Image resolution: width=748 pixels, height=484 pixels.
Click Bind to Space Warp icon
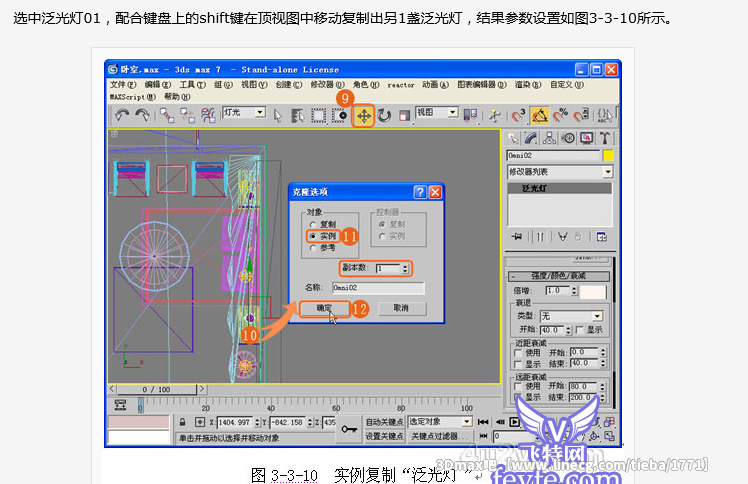pos(208,115)
